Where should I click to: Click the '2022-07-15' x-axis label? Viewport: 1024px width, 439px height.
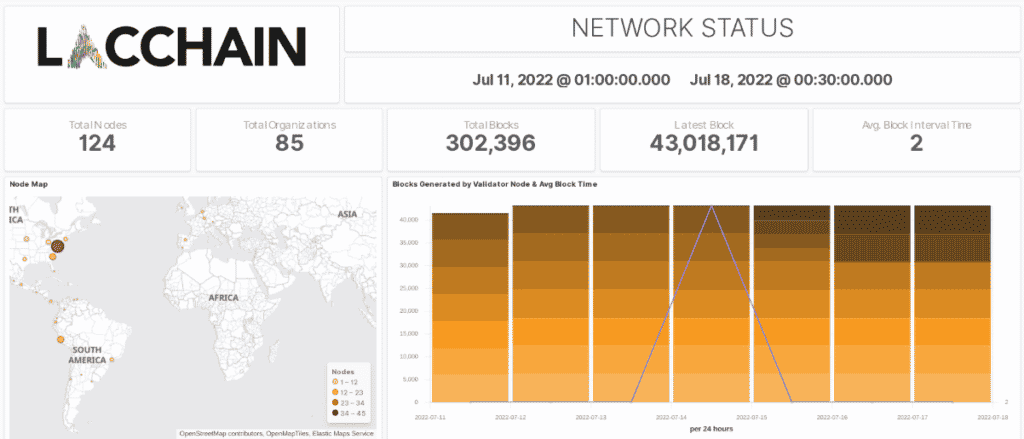[752, 415]
